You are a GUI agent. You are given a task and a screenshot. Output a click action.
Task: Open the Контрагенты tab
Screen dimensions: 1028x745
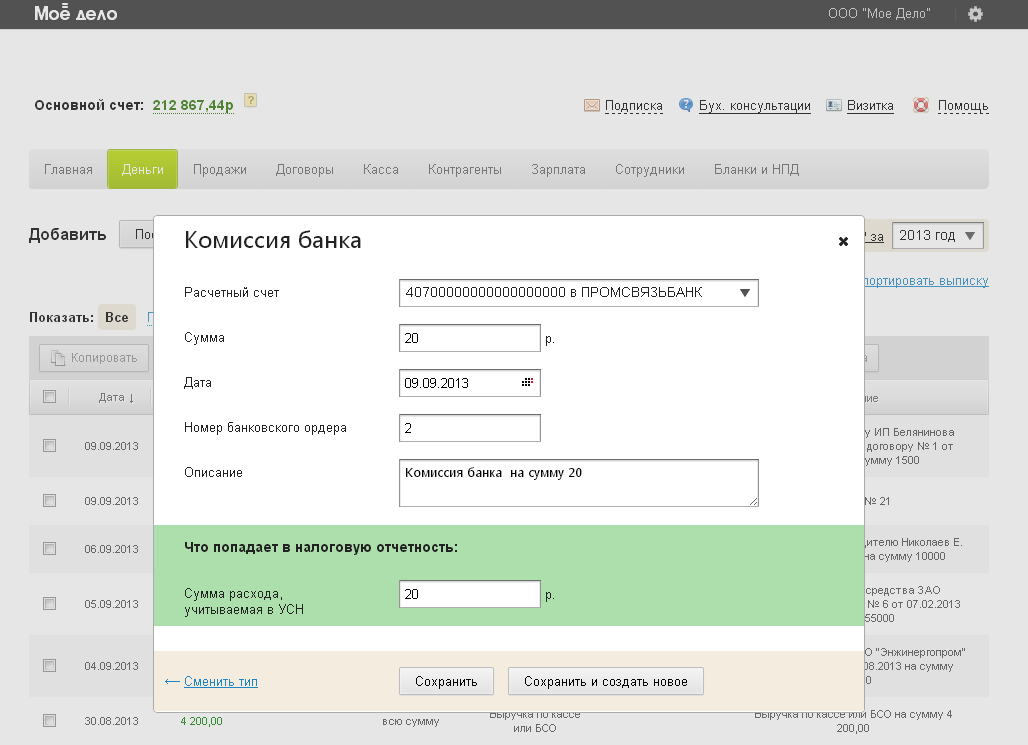[x=465, y=170]
